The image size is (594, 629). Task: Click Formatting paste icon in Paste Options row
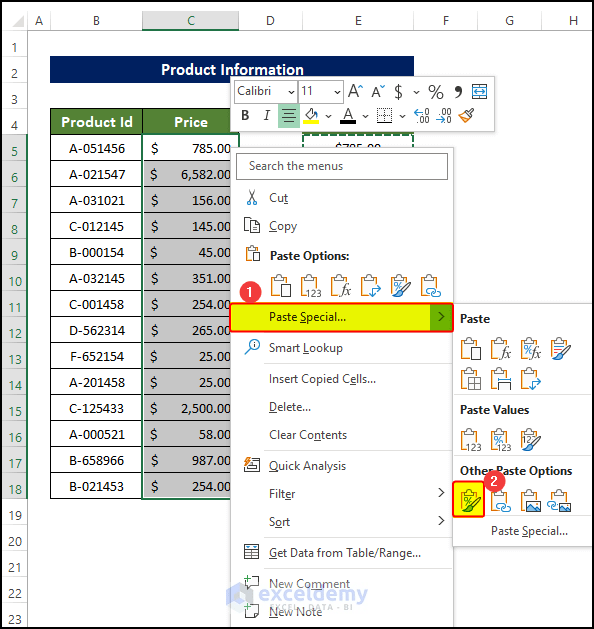[x=400, y=286]
